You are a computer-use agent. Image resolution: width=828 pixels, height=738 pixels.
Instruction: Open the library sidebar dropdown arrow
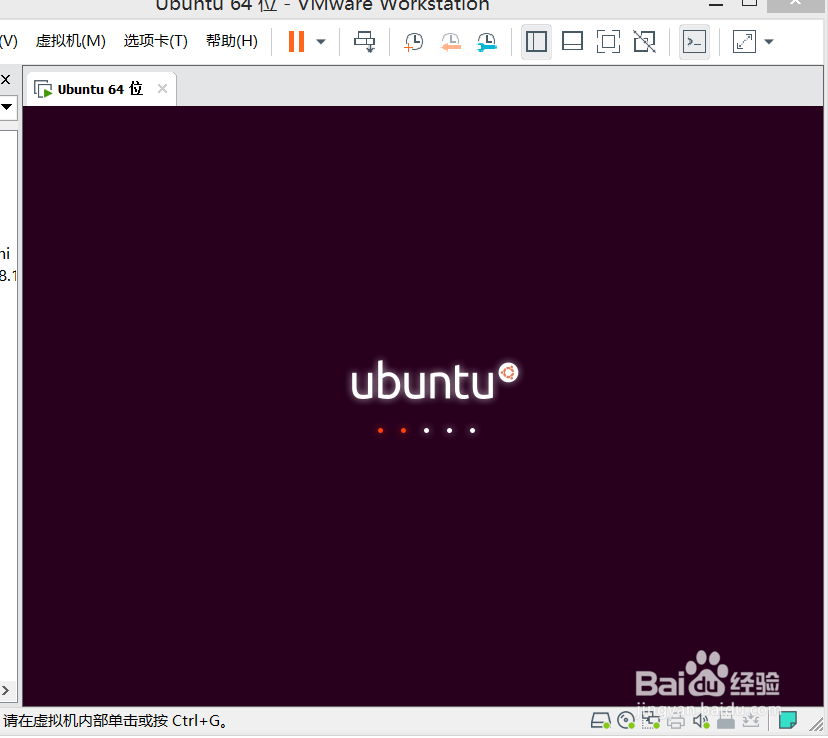[x=6, y=107]
